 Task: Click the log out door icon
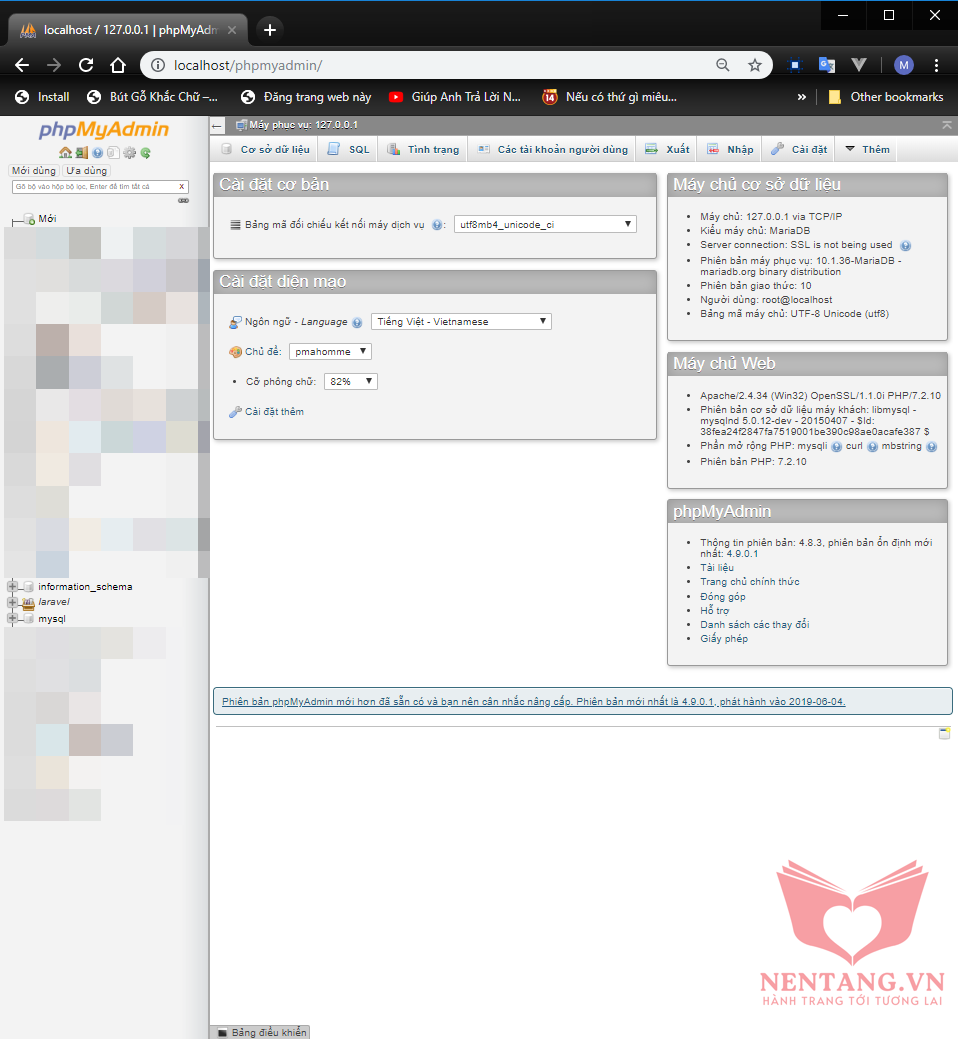click(x=81, y=153)
